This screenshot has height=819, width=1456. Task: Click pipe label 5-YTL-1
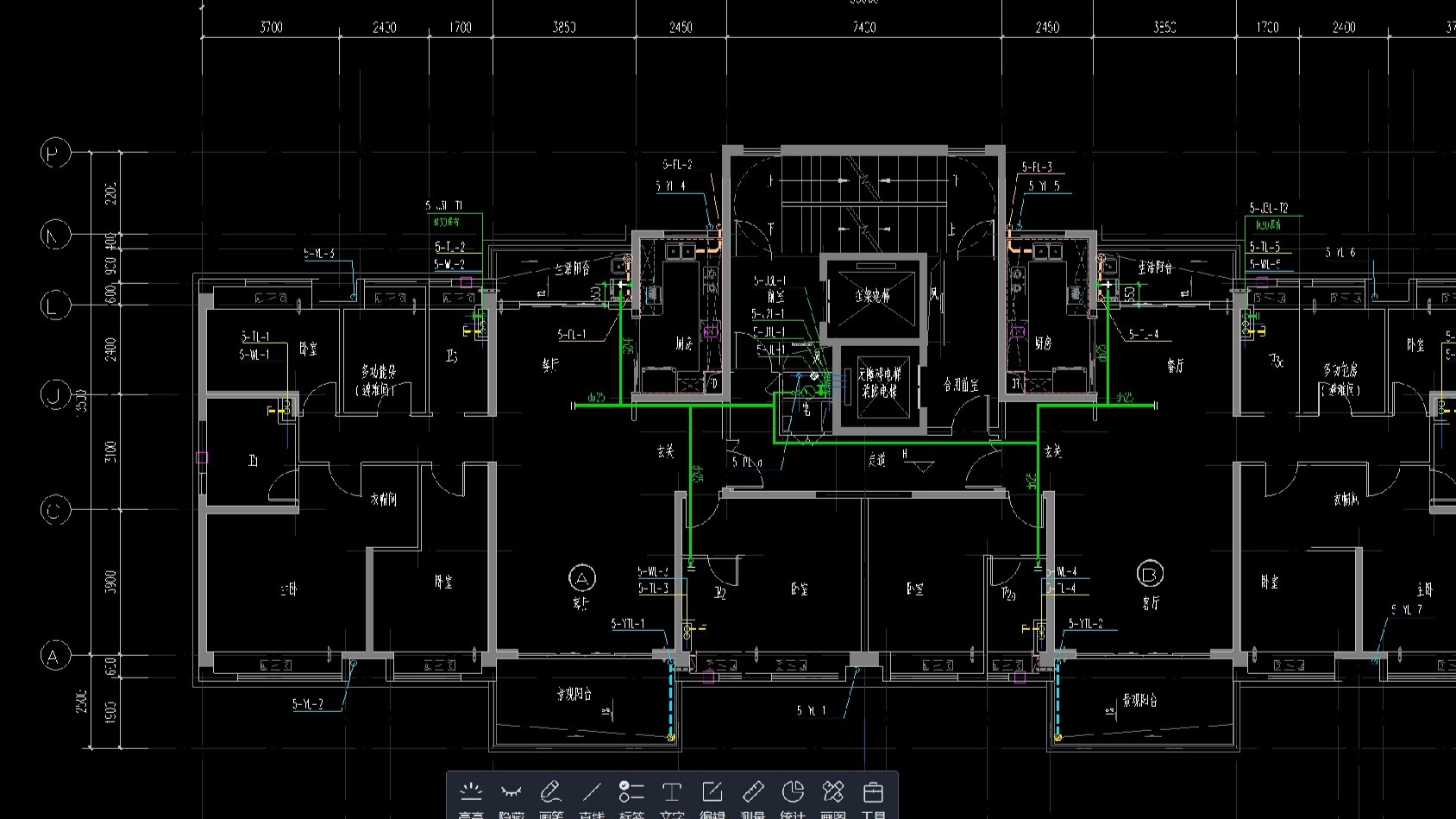(628, 623)
